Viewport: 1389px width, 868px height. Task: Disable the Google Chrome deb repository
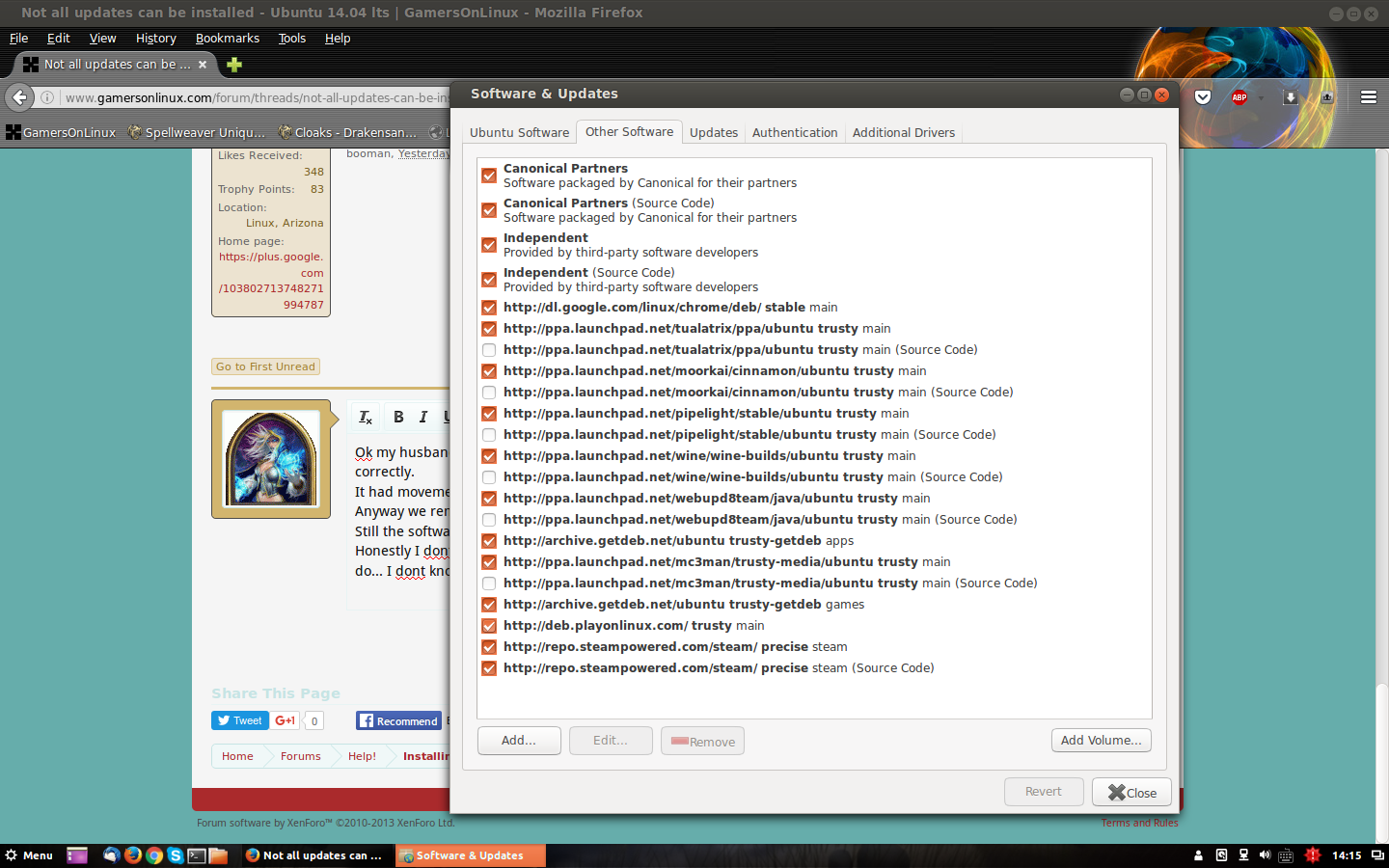pyautogui.click(x=489, y=308)
